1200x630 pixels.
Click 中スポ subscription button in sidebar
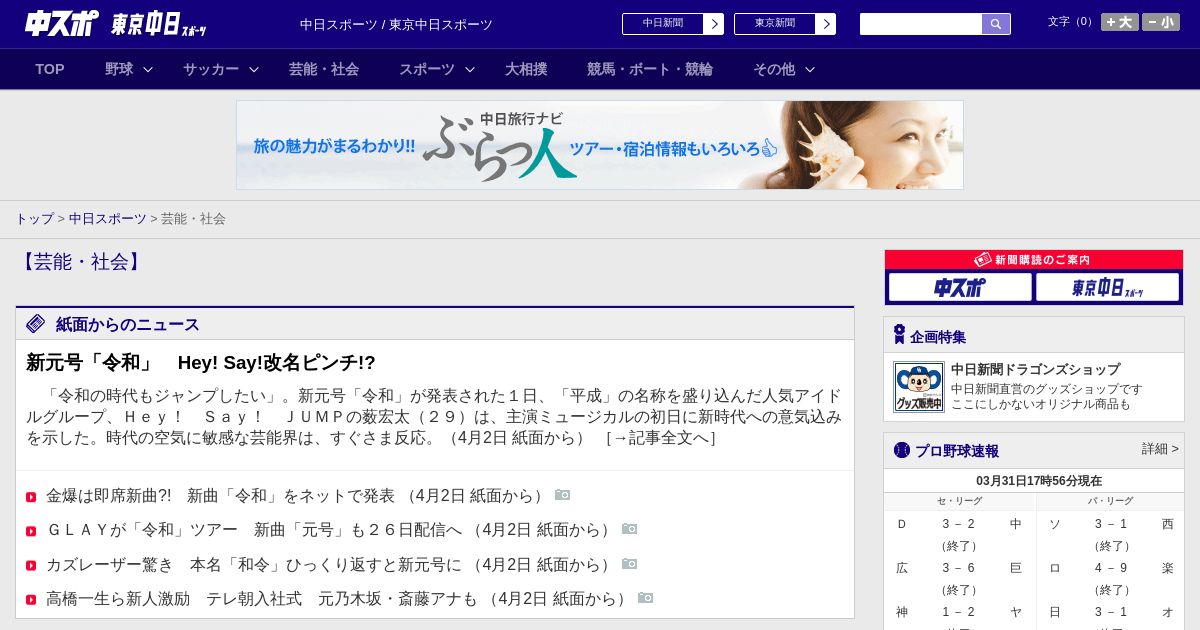point(960,288)
